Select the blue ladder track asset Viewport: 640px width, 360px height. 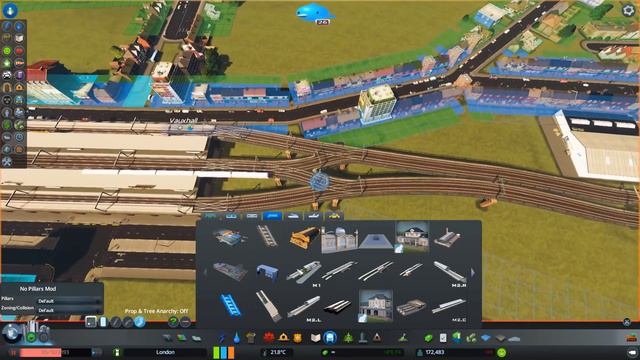[231, 306]
